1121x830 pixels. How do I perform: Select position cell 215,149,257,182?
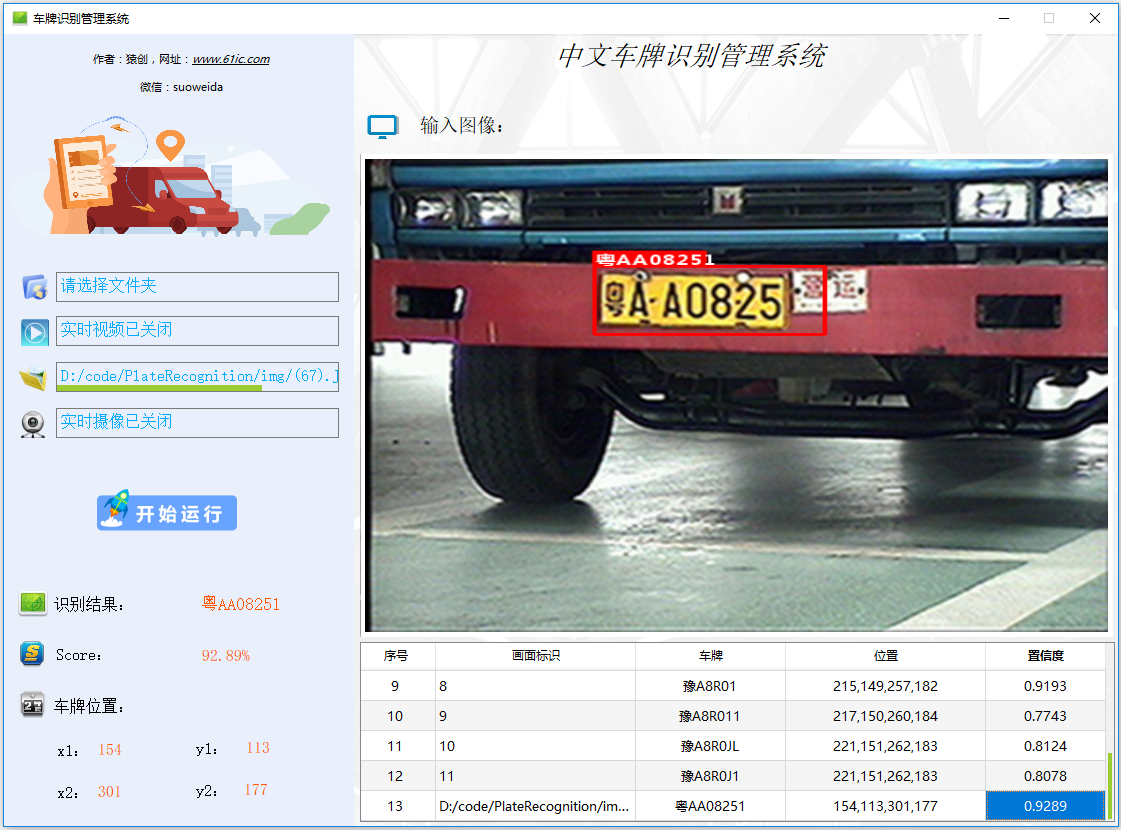(x=886, y=686)
